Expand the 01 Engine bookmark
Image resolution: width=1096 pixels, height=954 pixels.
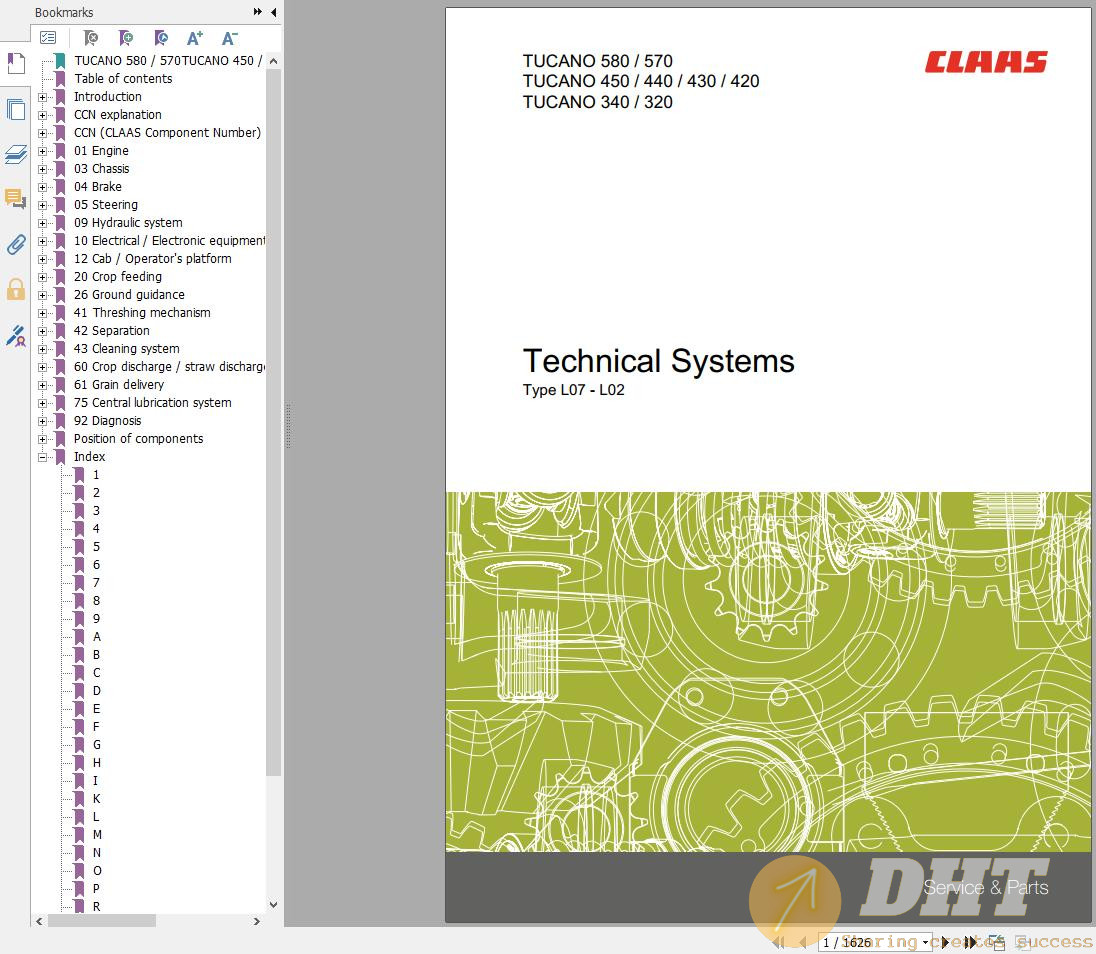[42, 151]
